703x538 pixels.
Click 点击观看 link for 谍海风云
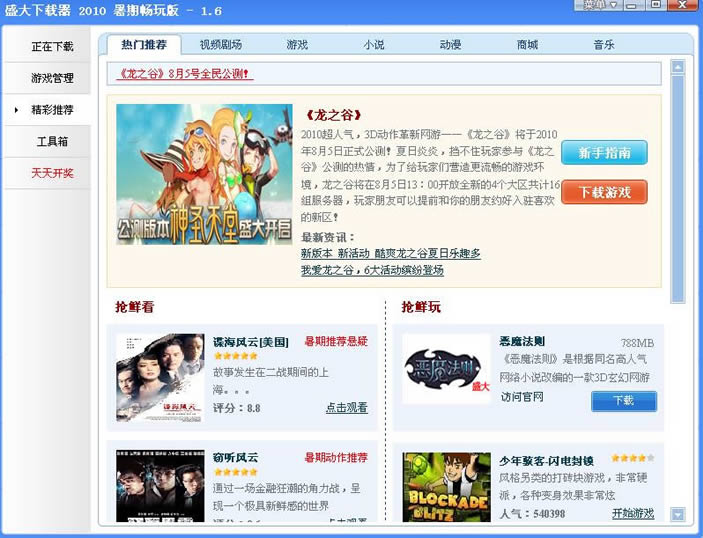click(347, 408)
